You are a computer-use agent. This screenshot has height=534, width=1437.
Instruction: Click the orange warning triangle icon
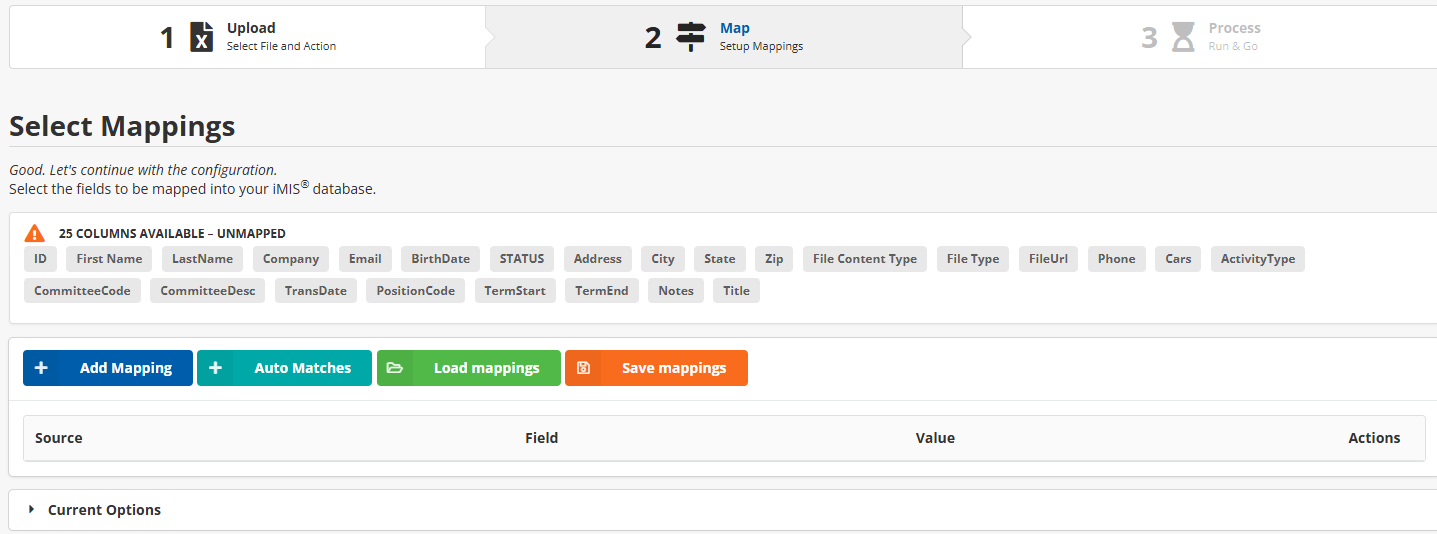tap(35, 233)
